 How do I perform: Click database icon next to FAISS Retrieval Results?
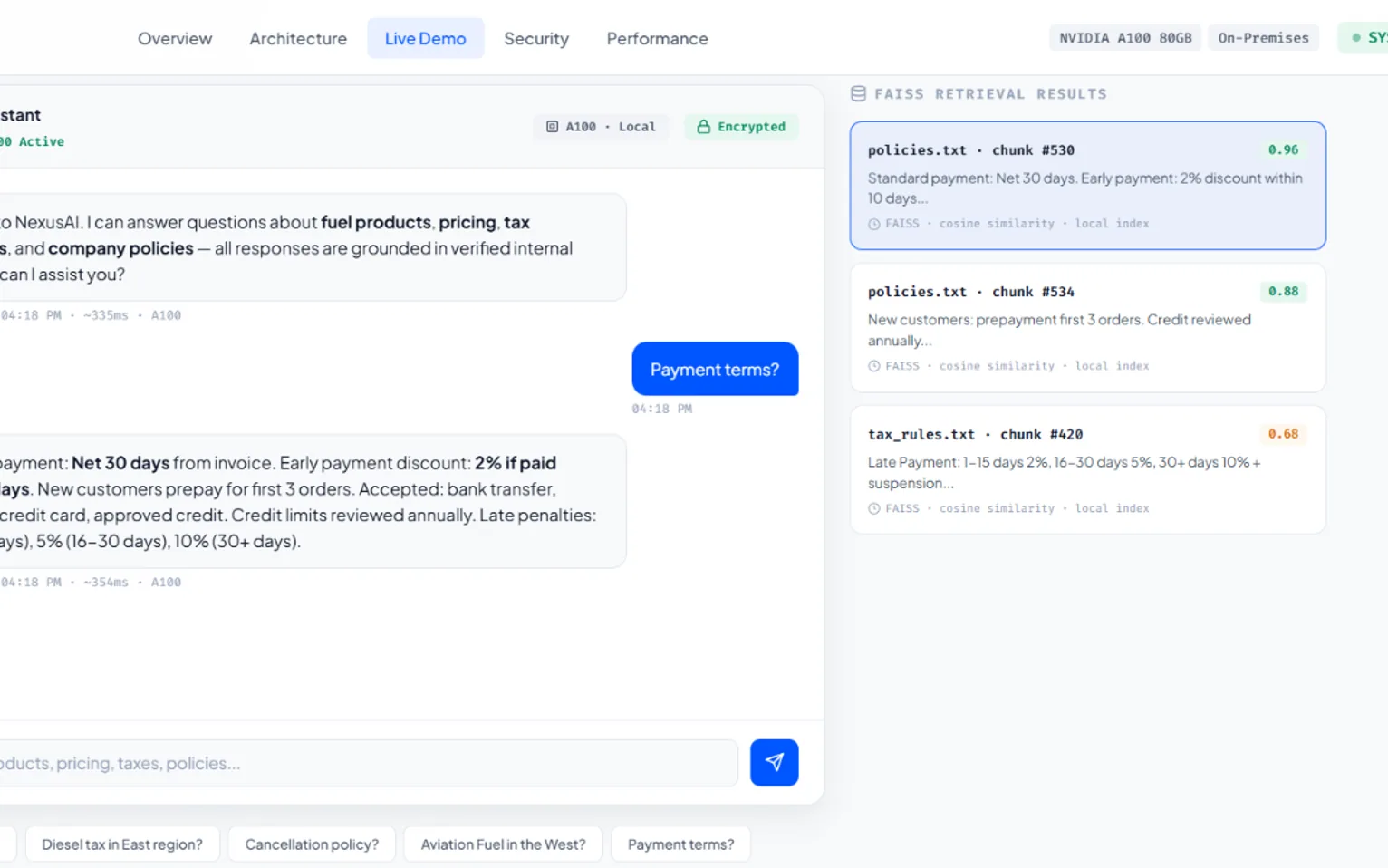[x=858, y=93]
